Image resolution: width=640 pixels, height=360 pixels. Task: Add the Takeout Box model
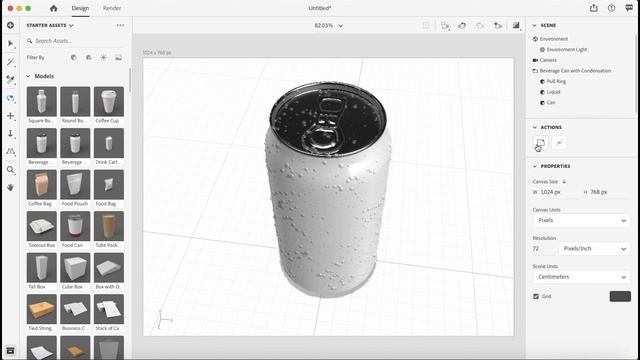pyautogui.click(x=42, y=226)
